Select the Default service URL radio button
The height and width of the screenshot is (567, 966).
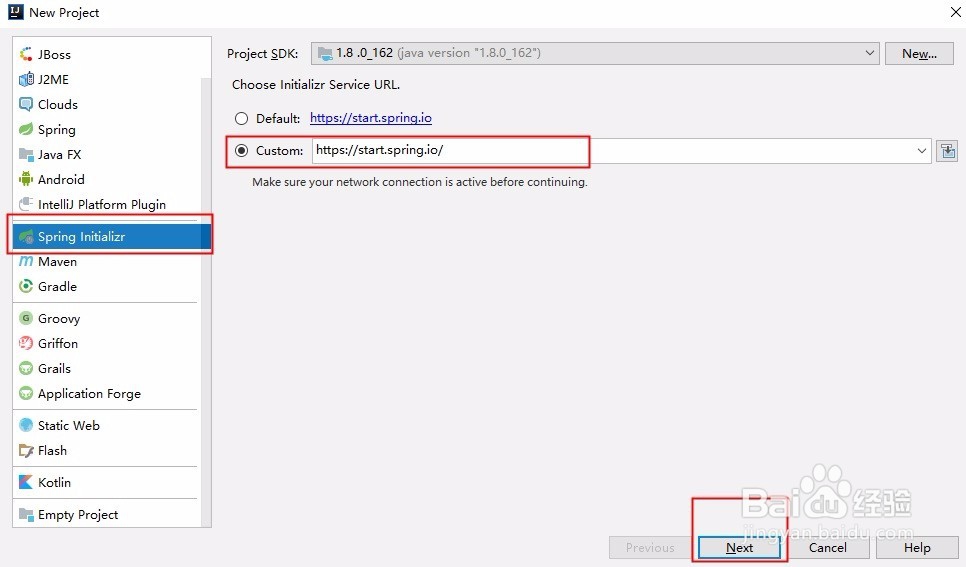pyautogui.click(x=242, y=118)
